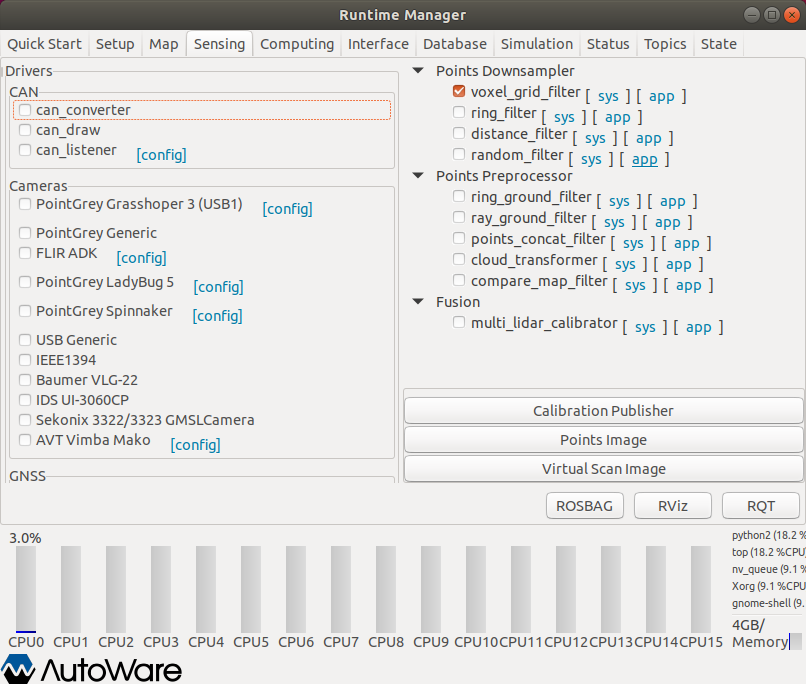The height and width of the screenshot is (684, 806).
Task: Tick the points_concat_filter checkbox
Action: click(459, 238)
